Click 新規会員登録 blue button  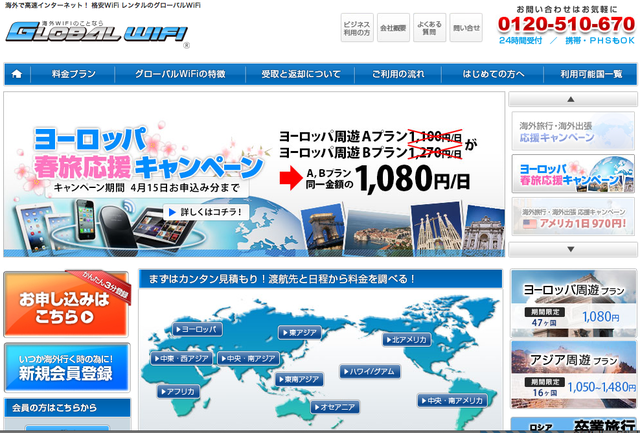point(67,368)
